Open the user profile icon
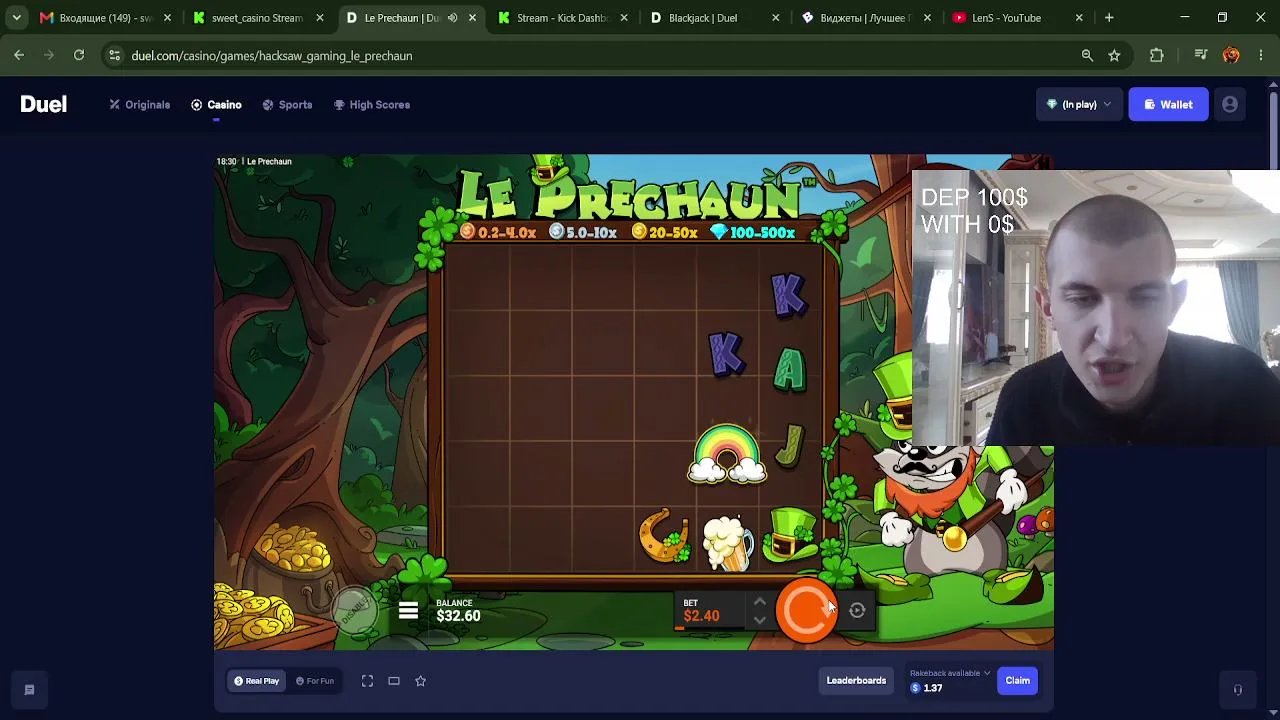 1230,104
